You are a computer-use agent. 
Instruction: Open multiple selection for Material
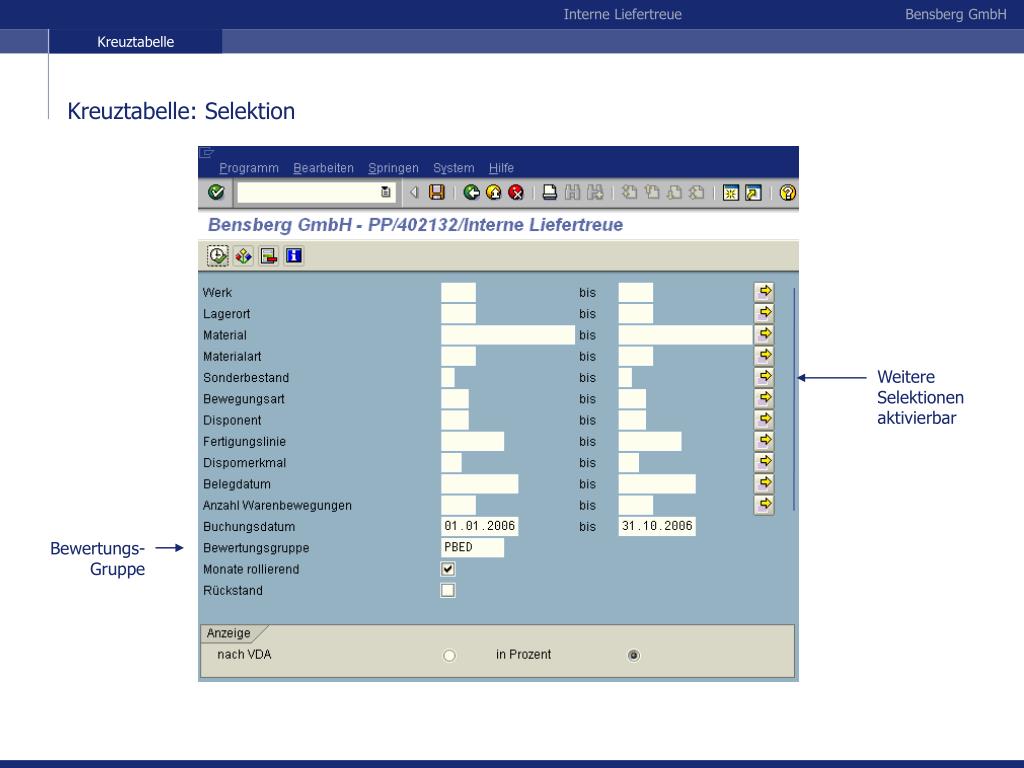tap(764, 334)
